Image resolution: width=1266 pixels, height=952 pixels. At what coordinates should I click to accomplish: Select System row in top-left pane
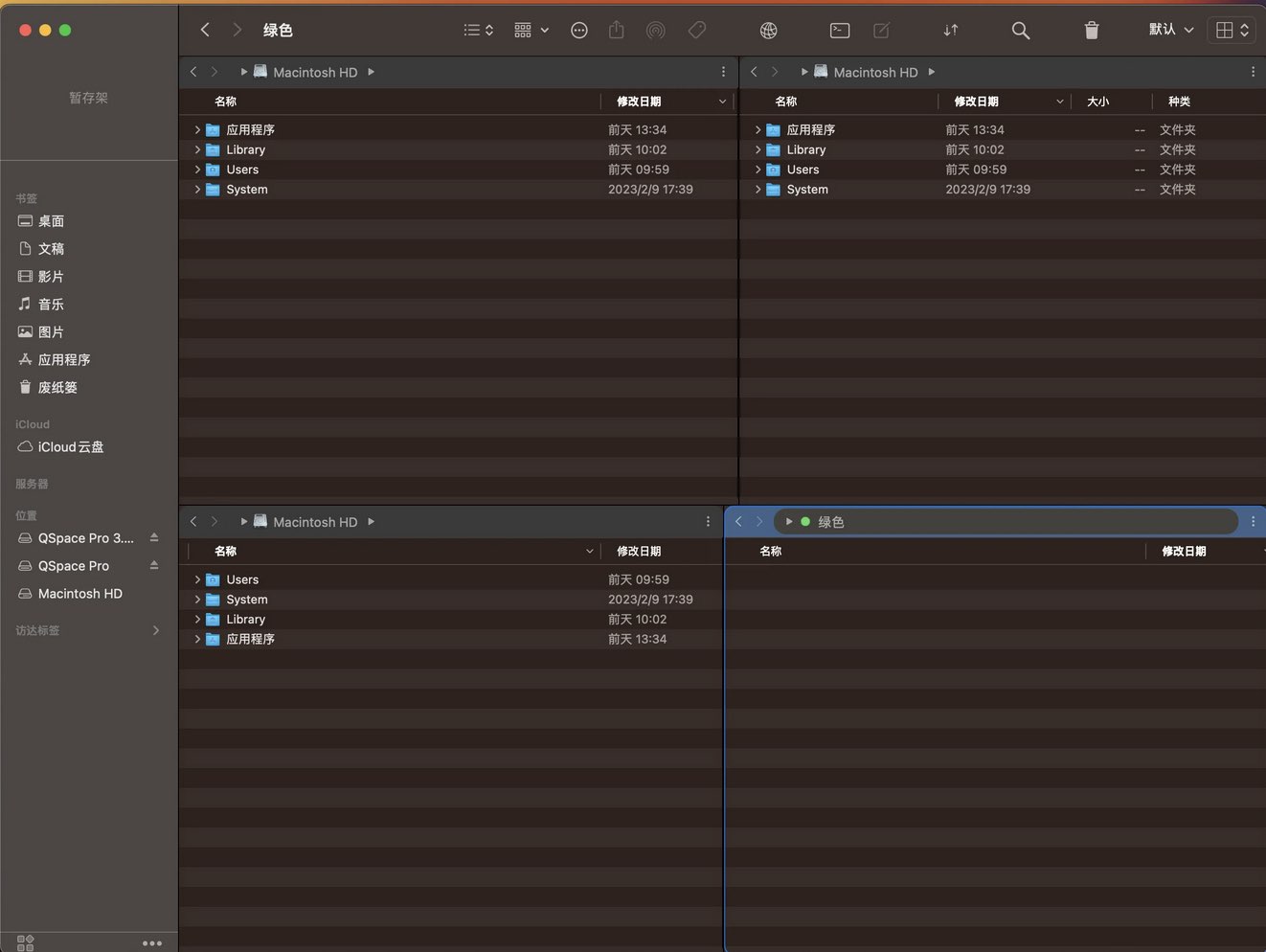coord(458,190)
